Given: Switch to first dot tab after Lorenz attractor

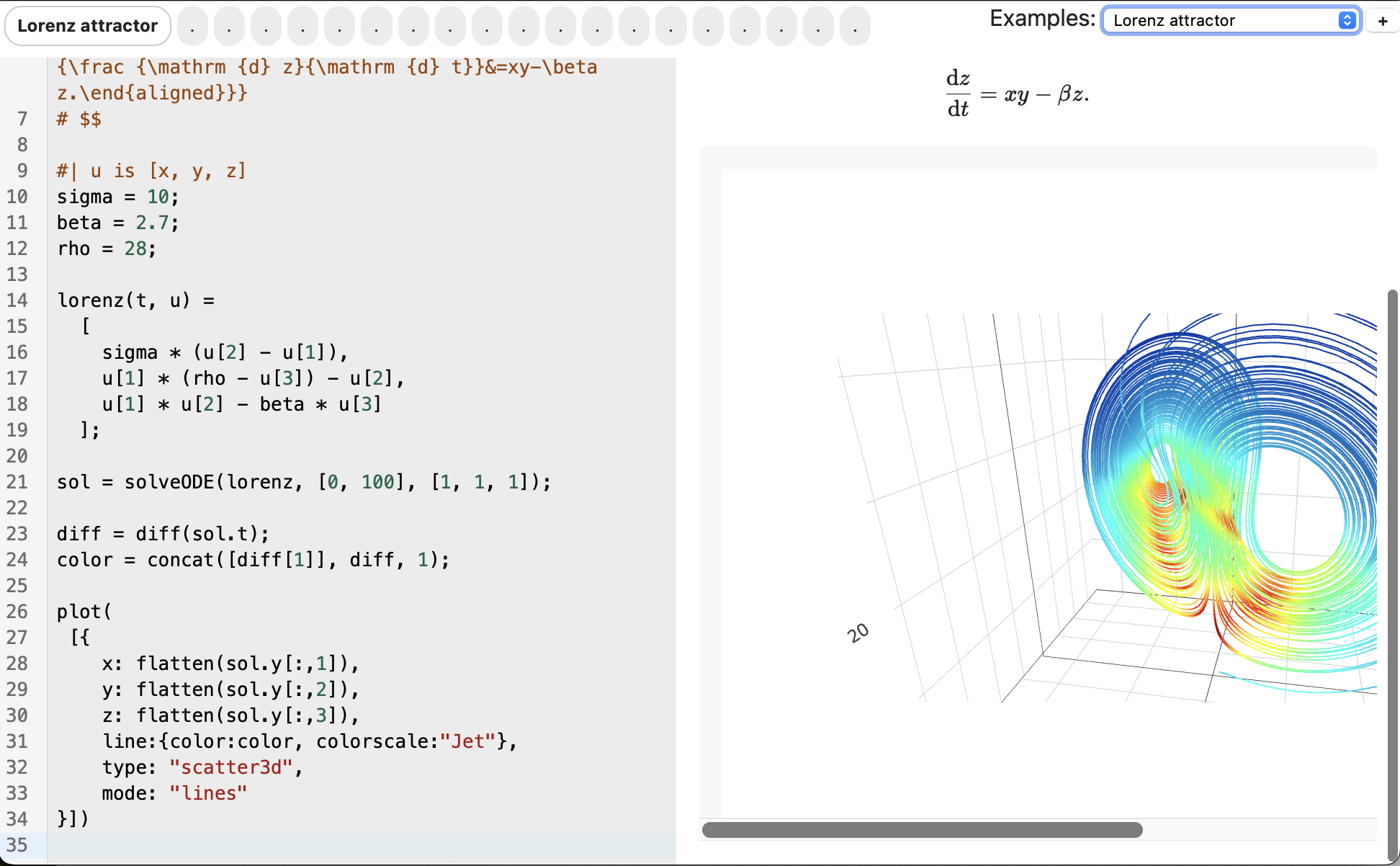Looking at the screenshot, I should (192, 27).
